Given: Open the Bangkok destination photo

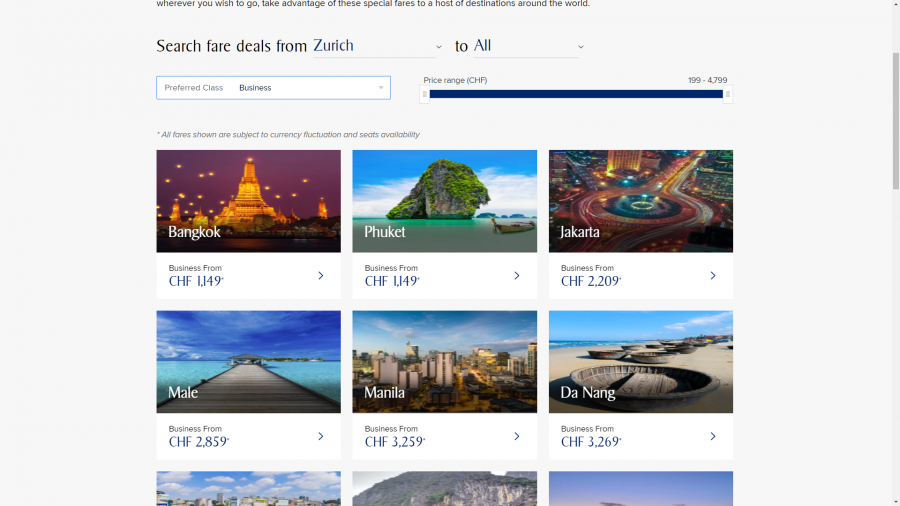Looking at the screenshot, I should click(249, 201).
